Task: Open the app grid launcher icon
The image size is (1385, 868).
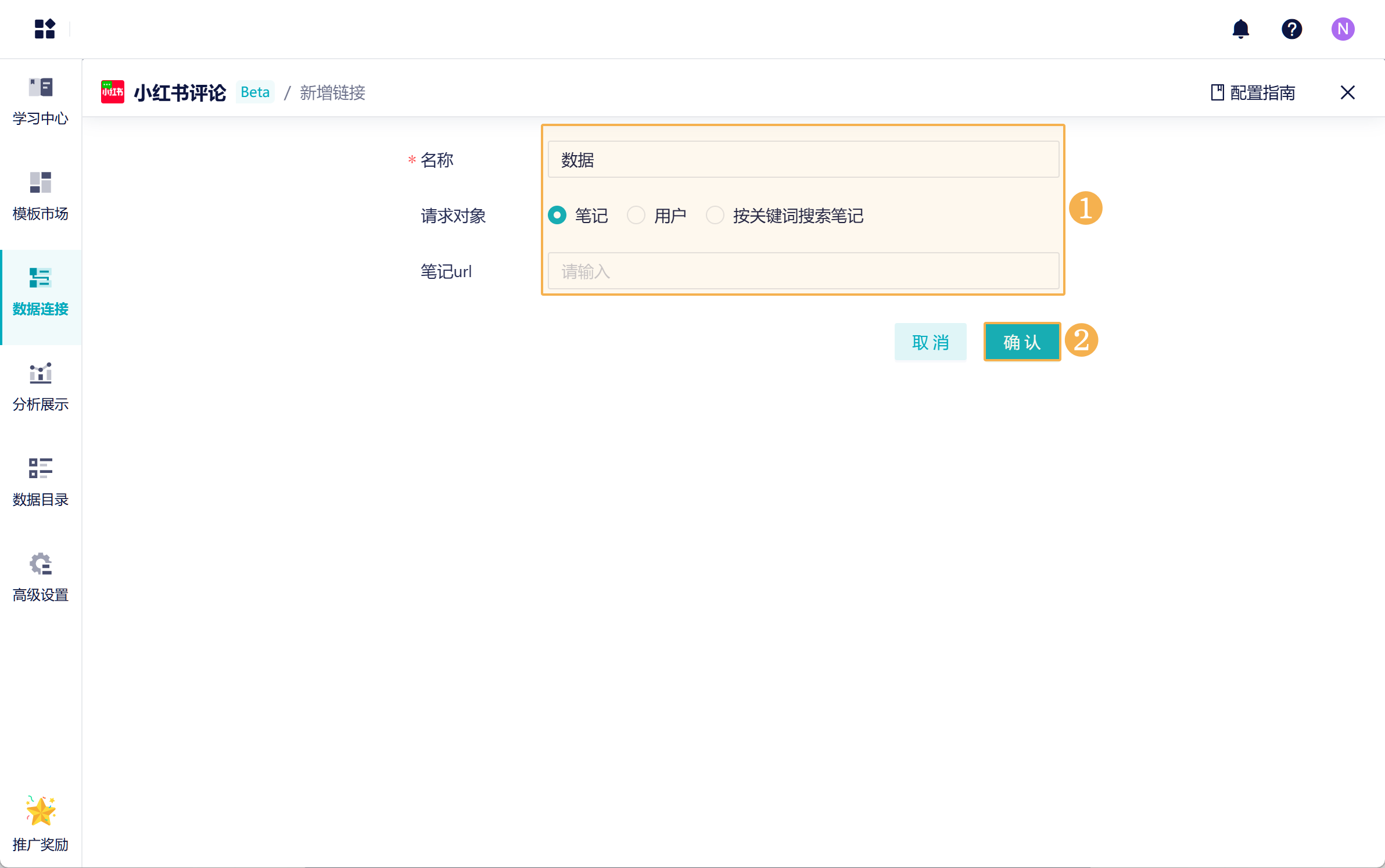Action: click(44, 28)
